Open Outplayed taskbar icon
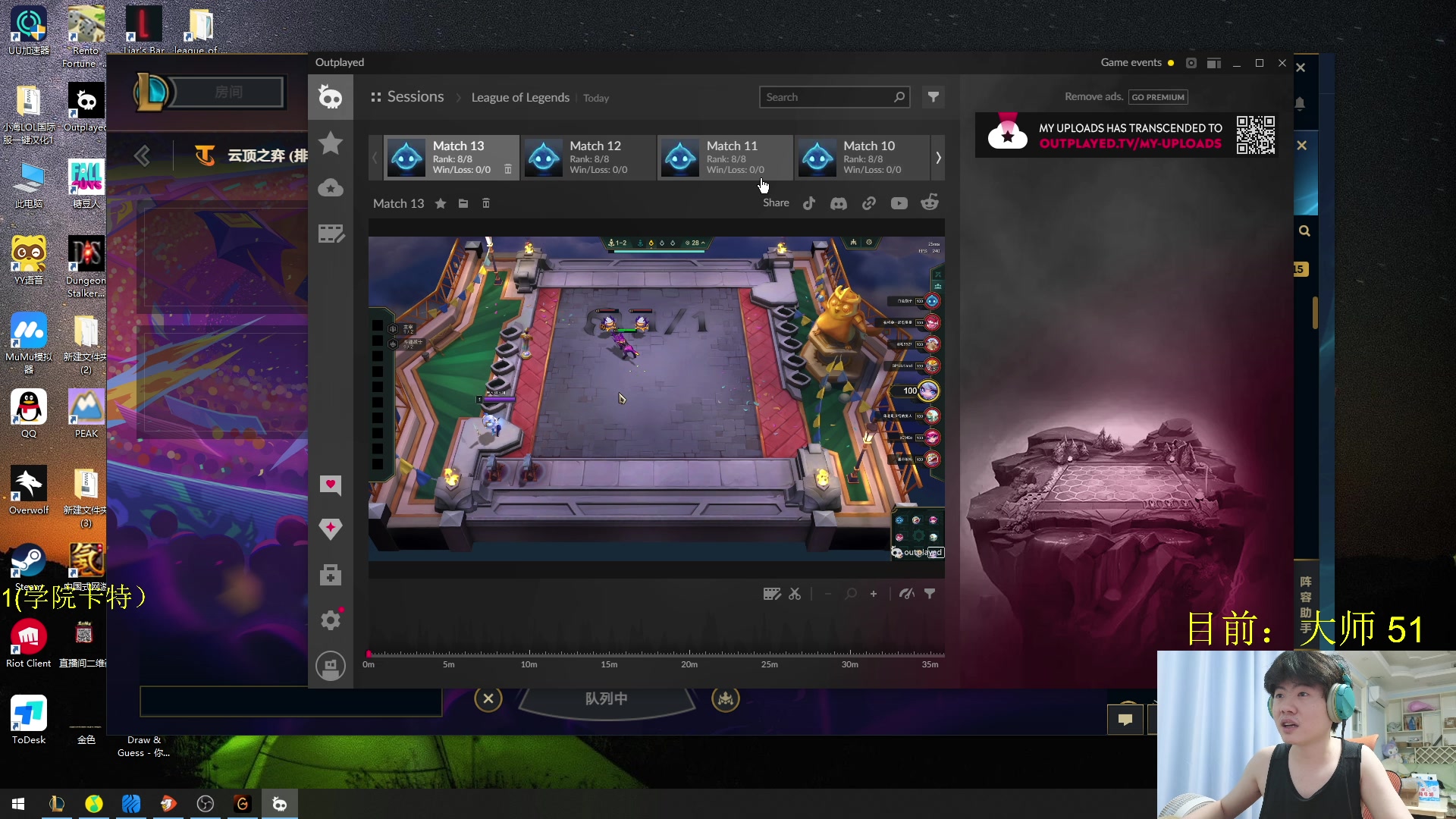Image resolution: width=1456 pixels, height=819 pixels. pyautogui.click(x=280, y=804)
